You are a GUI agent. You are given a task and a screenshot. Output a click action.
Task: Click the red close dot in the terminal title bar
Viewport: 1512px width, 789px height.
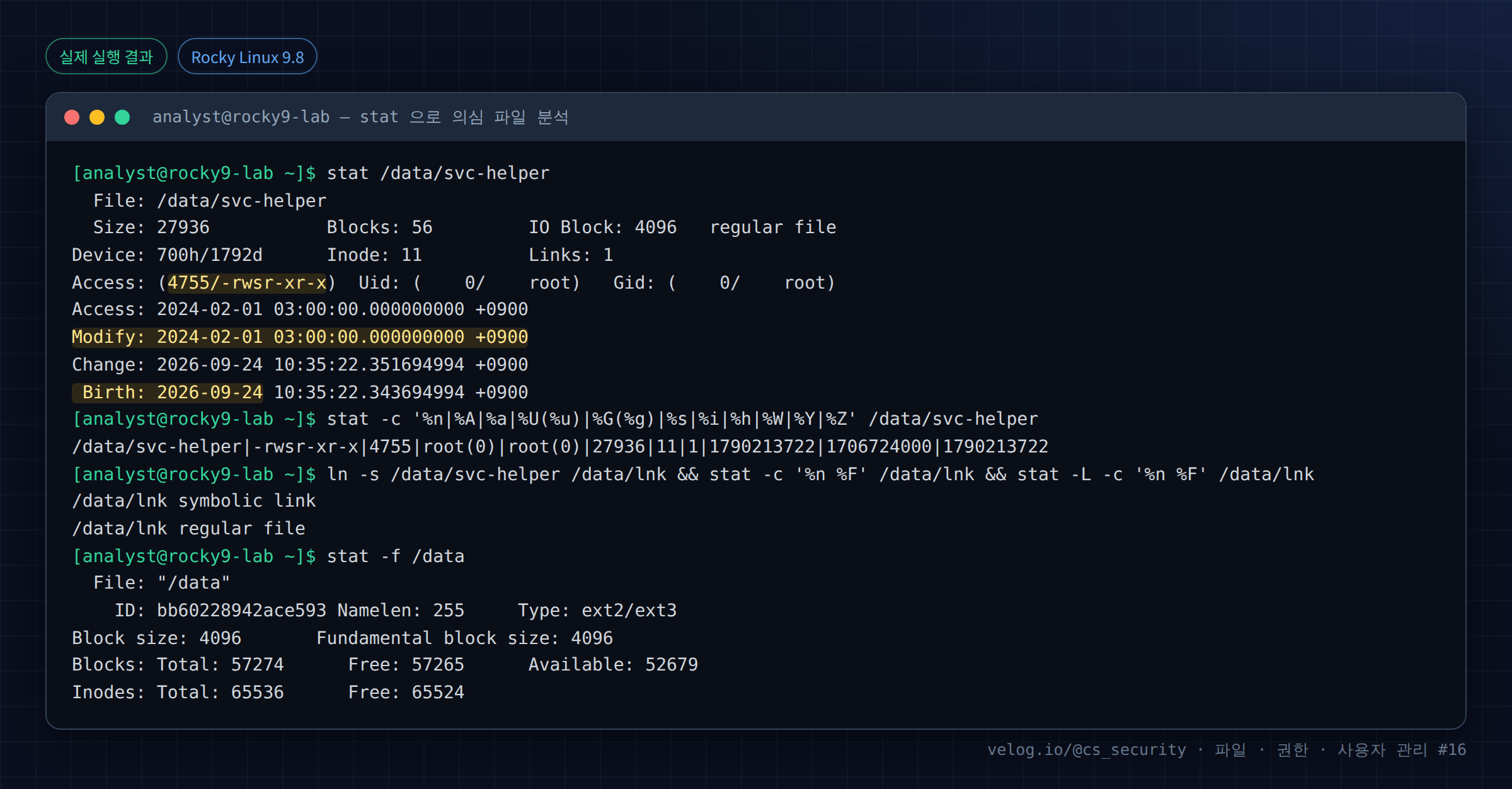click(72, 117)
